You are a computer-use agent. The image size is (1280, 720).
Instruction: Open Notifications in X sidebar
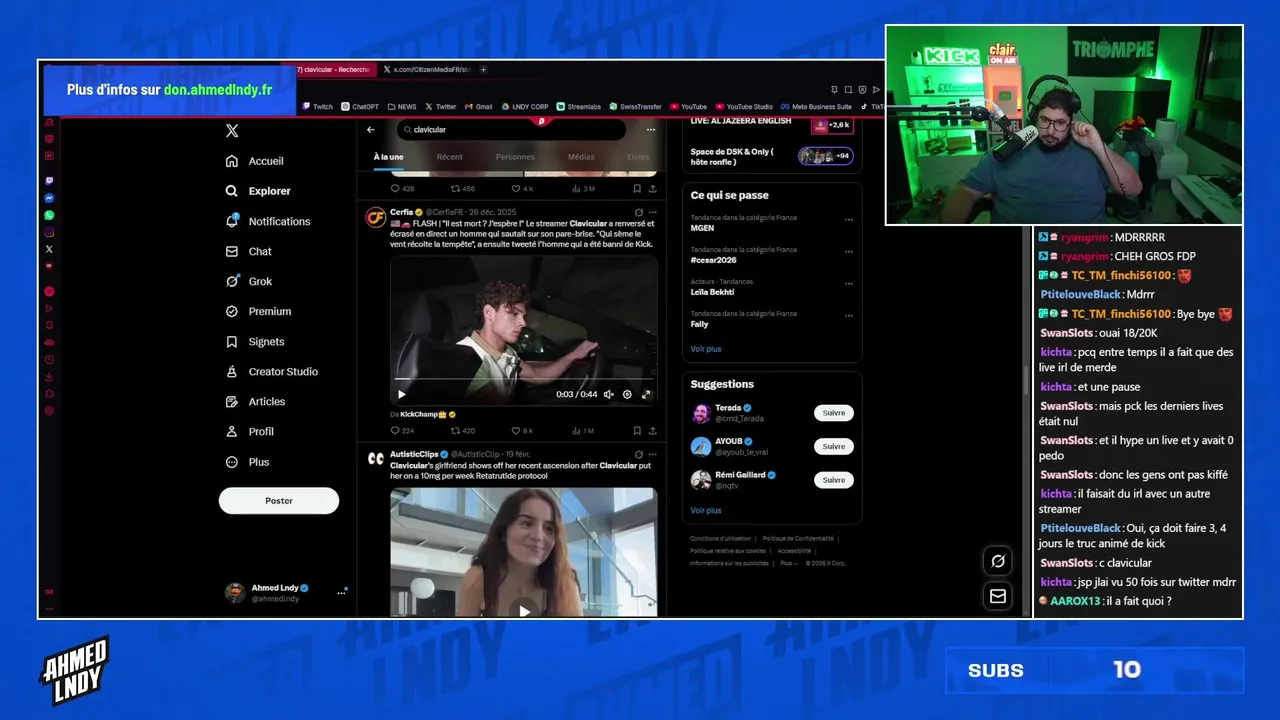pyautogui.click(x=268, y=221)
